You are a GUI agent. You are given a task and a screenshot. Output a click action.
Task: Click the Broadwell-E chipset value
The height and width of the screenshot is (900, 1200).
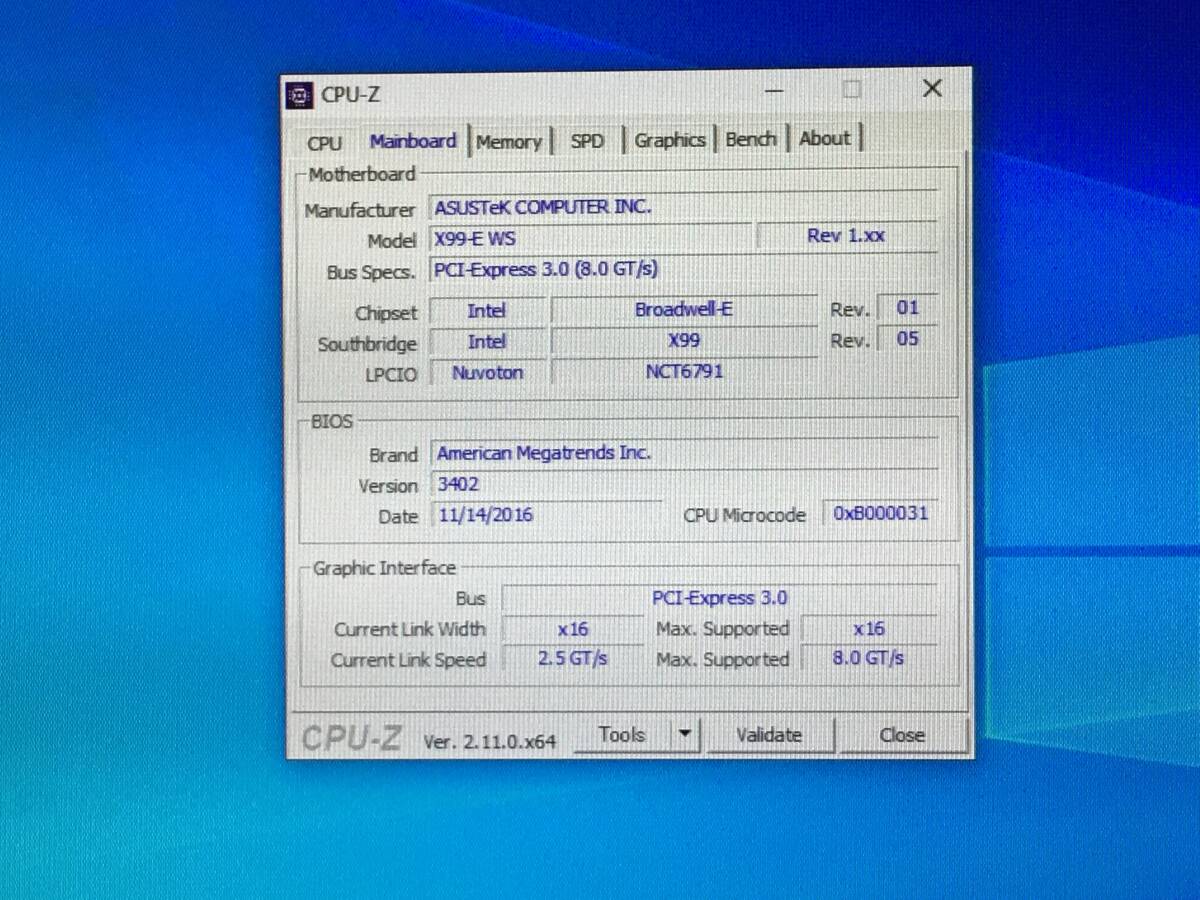(684, 309)
